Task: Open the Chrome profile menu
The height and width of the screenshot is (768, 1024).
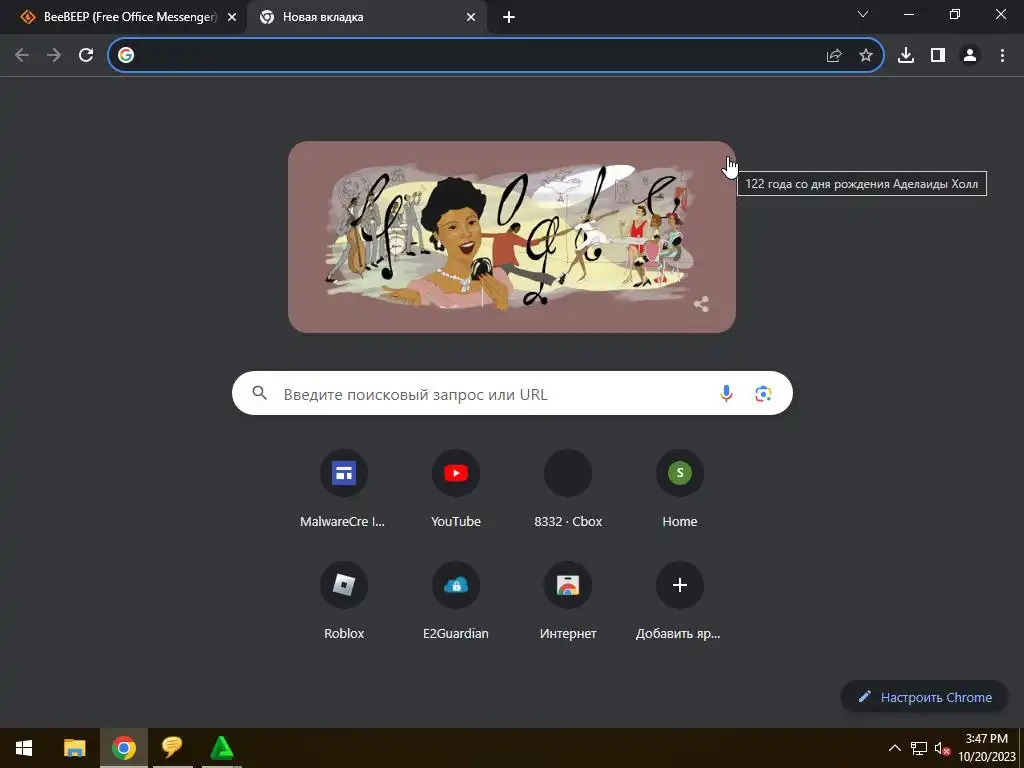Action: (970, 56)
